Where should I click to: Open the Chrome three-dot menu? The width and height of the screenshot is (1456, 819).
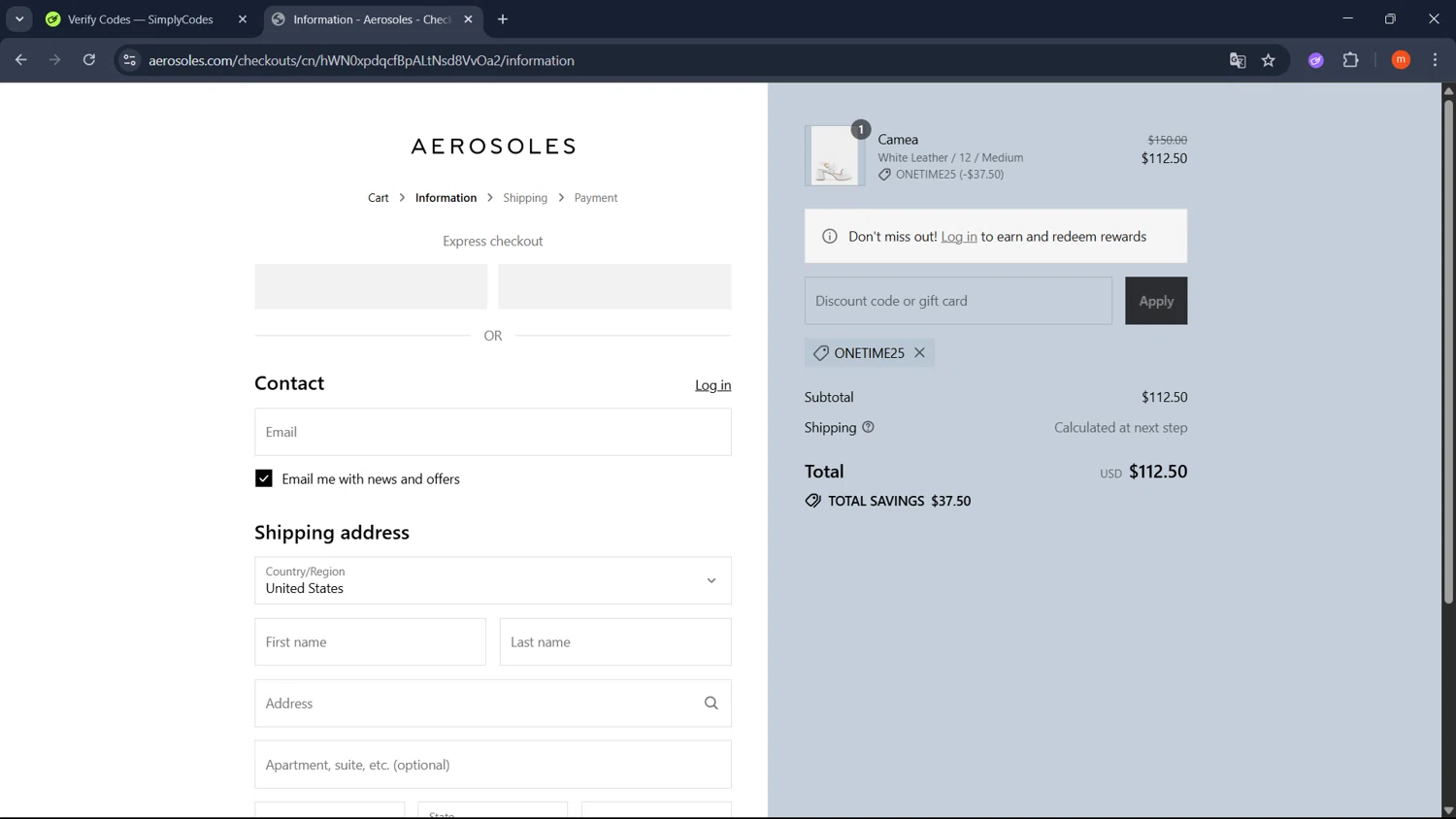click(x=1435, y=60)
